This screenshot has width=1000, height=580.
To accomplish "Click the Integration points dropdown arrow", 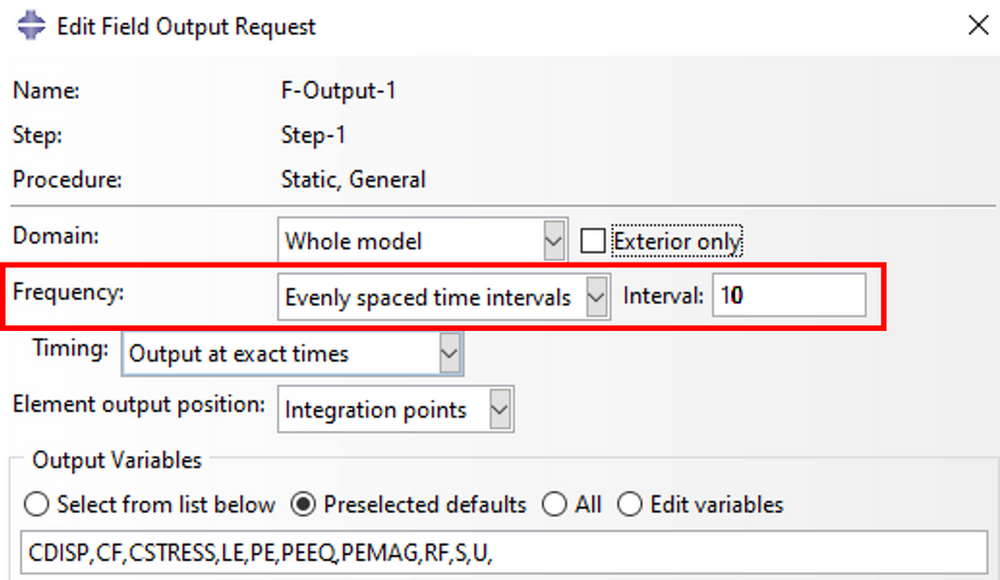I will pos(500,409).
